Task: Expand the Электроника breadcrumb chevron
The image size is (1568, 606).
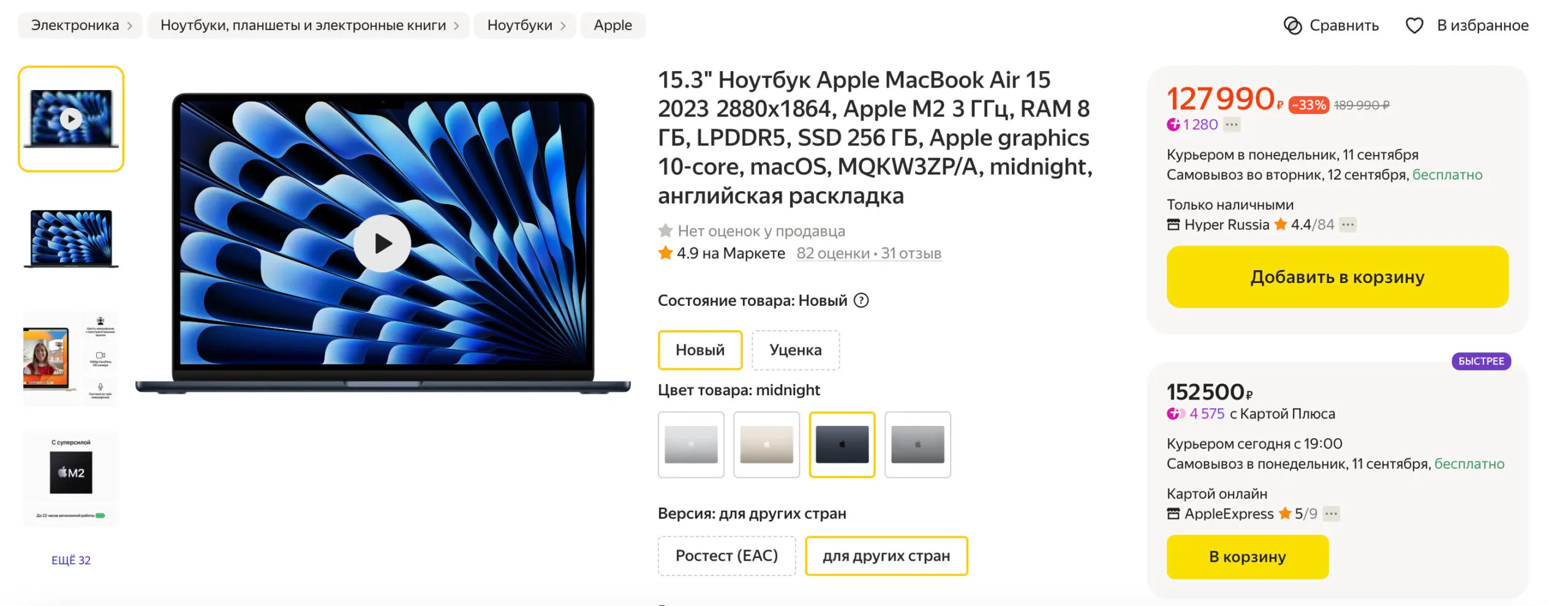Action: tap(130, 26)
